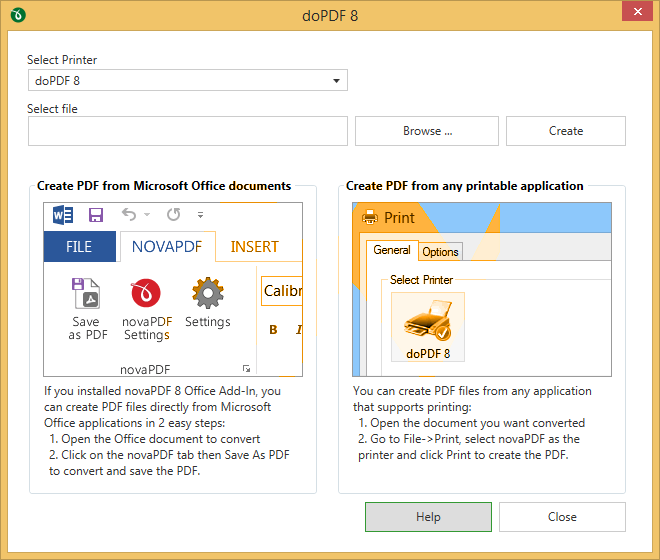
Task: Expand the undo history dropdown arrow
Action: pyautogui.click(x=147, y=215)
